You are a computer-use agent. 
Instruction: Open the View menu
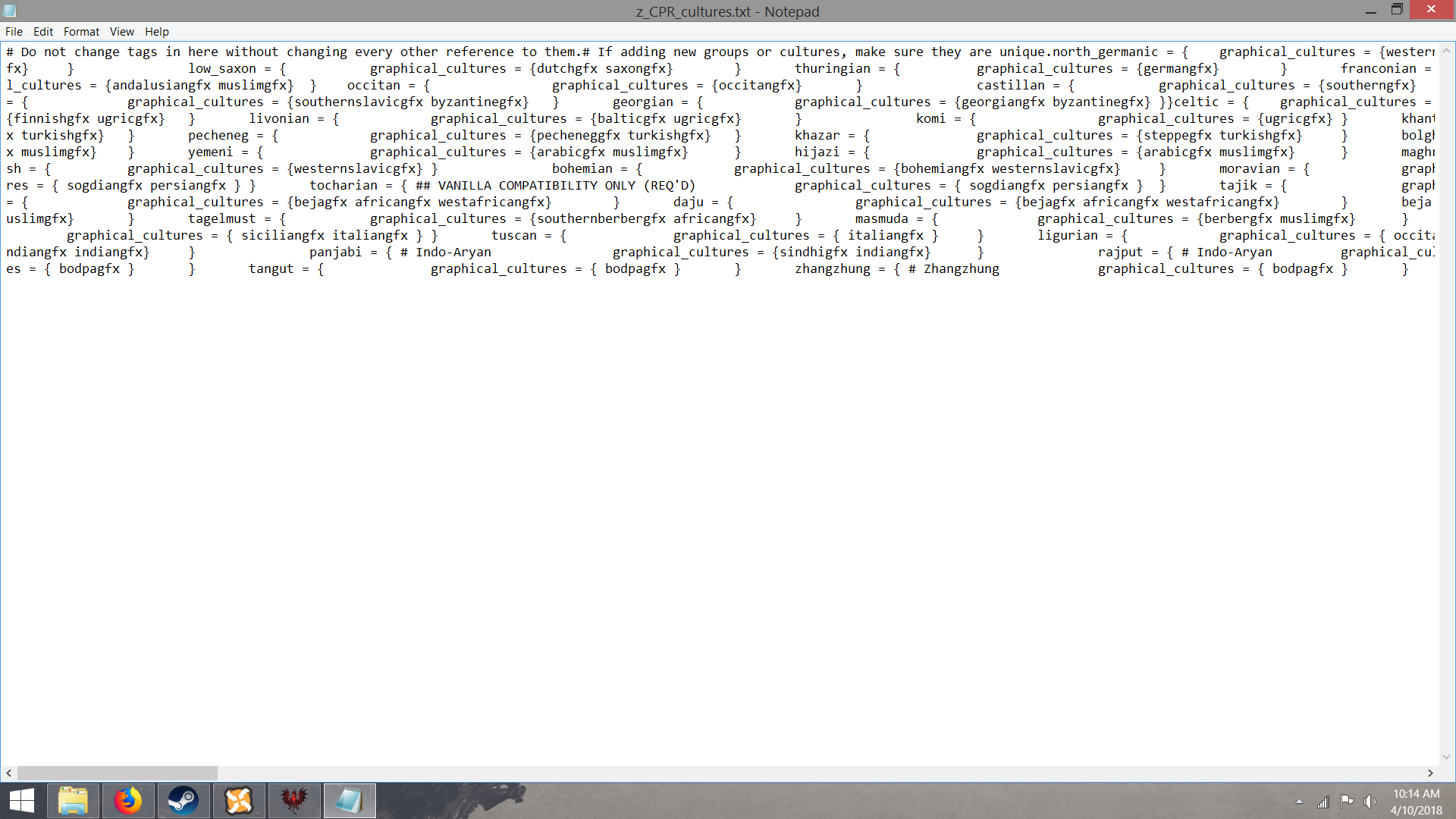coord(121,31)
